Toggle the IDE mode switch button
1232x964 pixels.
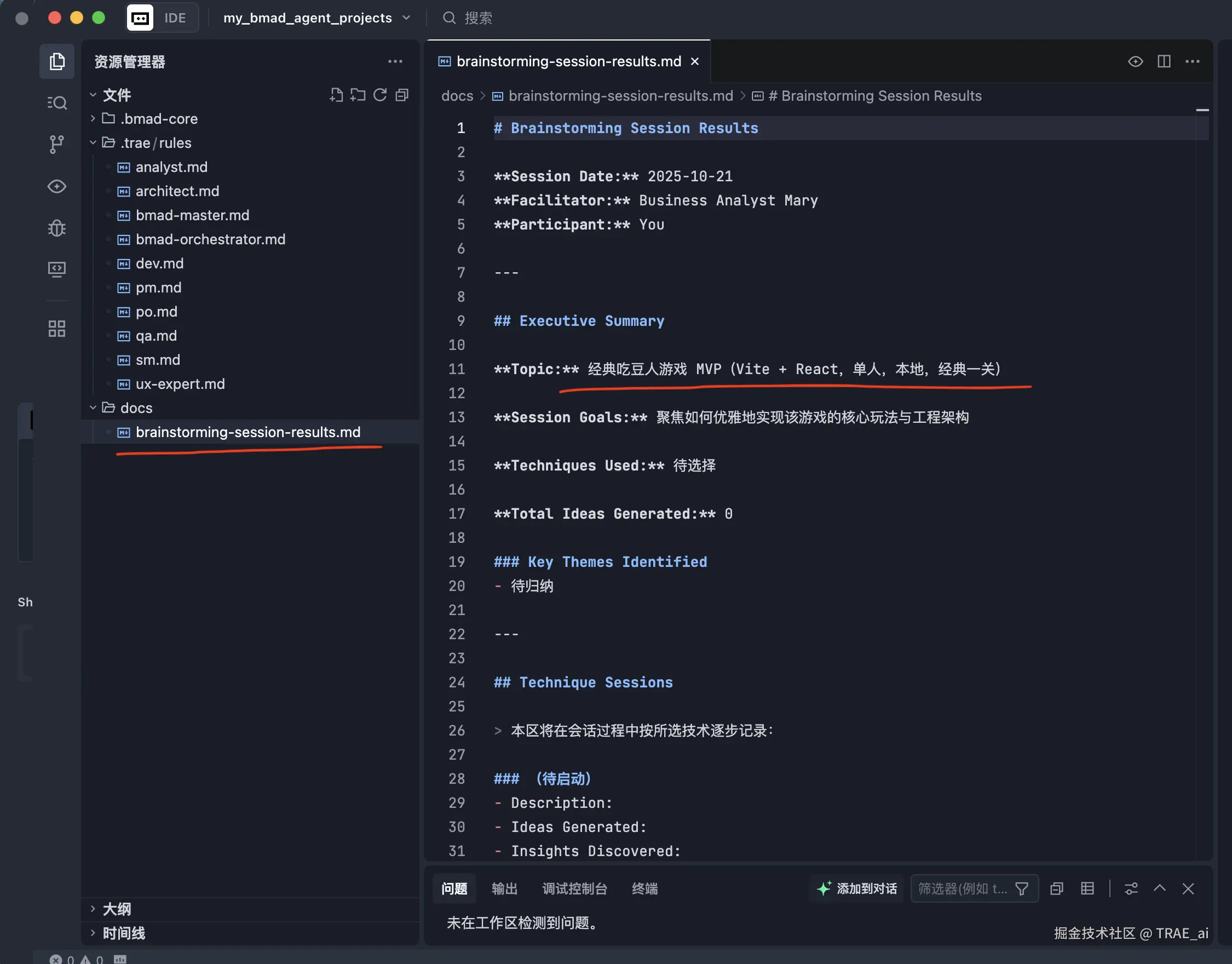point(162,18)
